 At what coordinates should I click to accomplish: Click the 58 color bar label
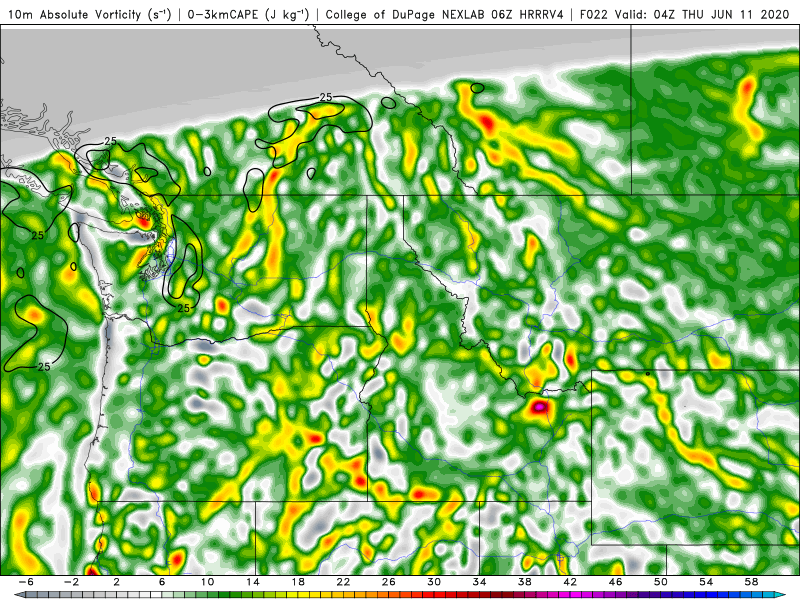pyautogui.click(x=751, y=582)
